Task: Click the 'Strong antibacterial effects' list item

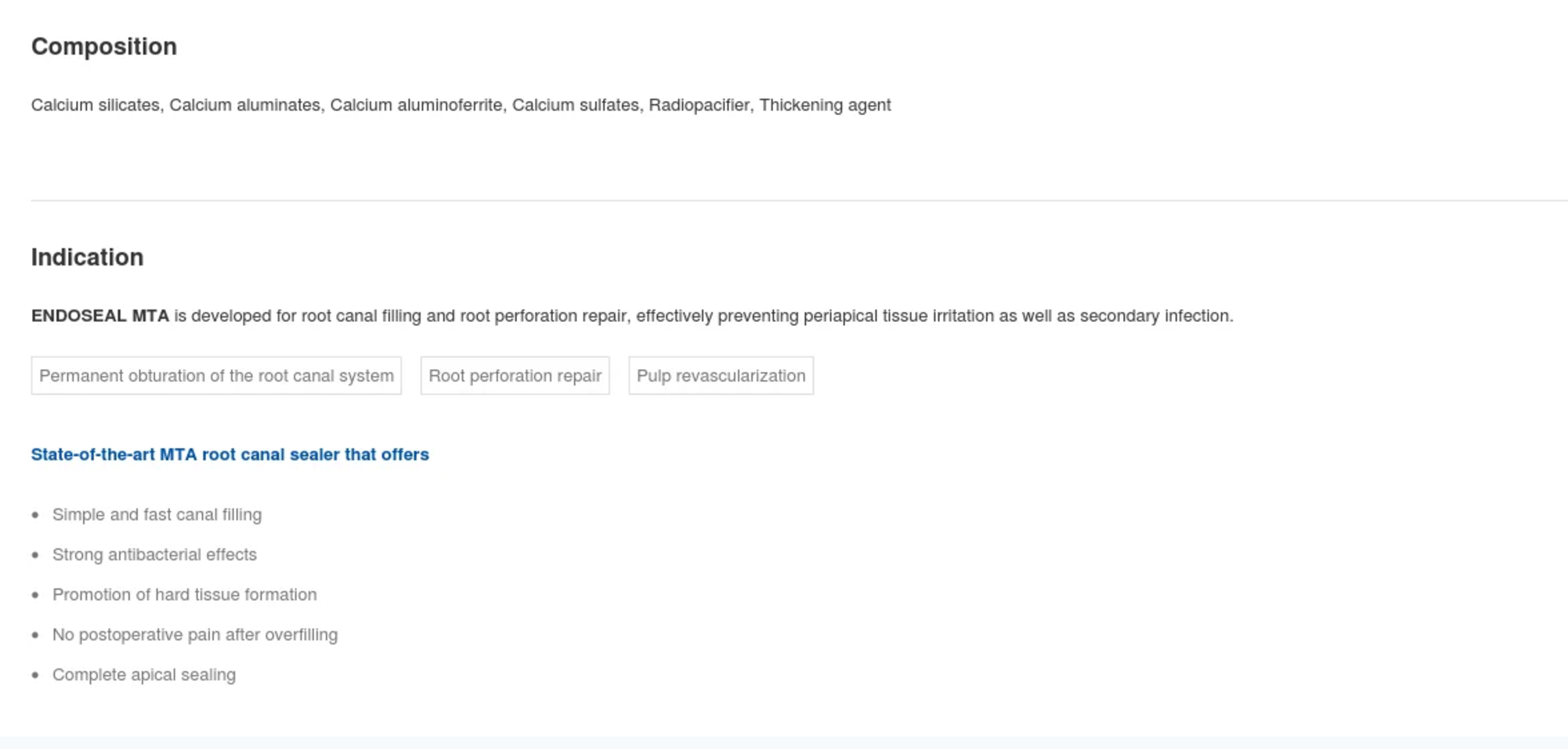Action: coord(154,555)
